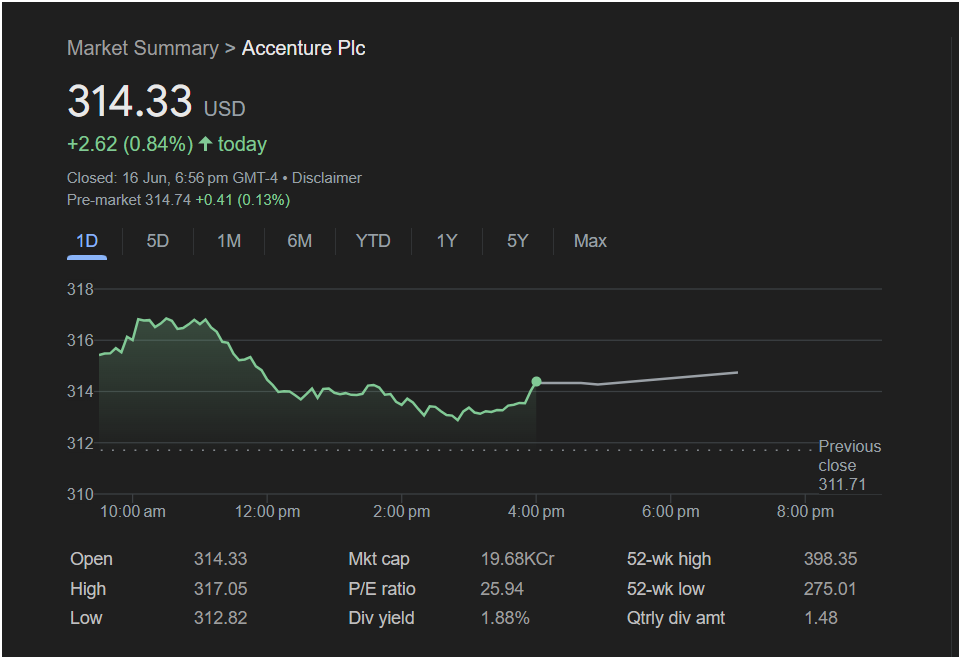Click the 8:00 pm axis label
961x659 pixels.
click(805, 511)
